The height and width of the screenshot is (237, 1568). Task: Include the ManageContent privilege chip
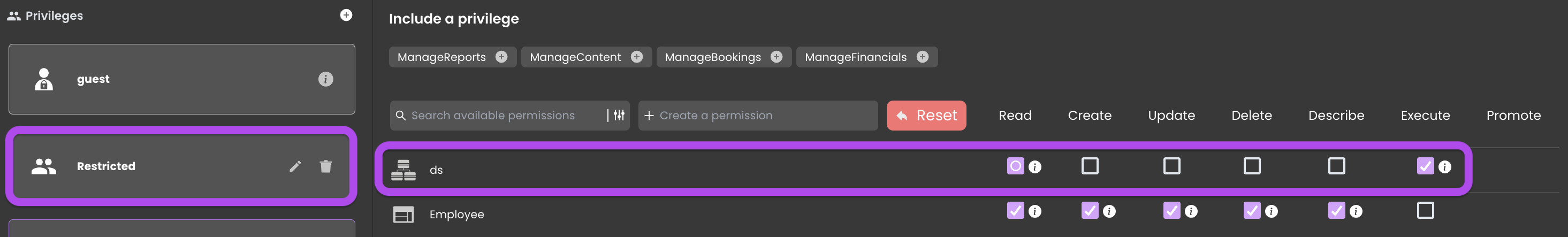point(587,57)
